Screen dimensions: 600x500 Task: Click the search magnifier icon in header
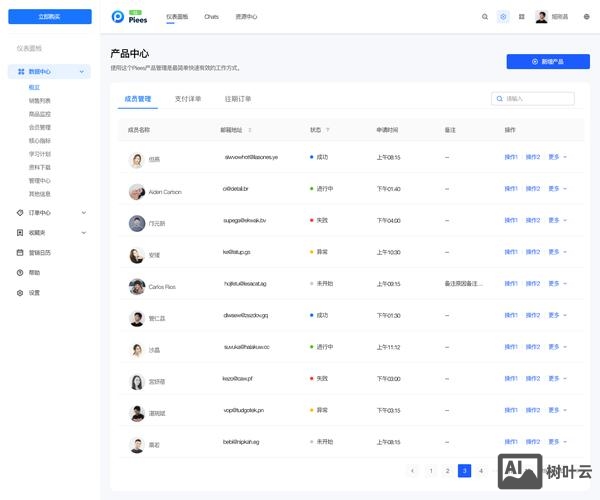coord(485,17)
